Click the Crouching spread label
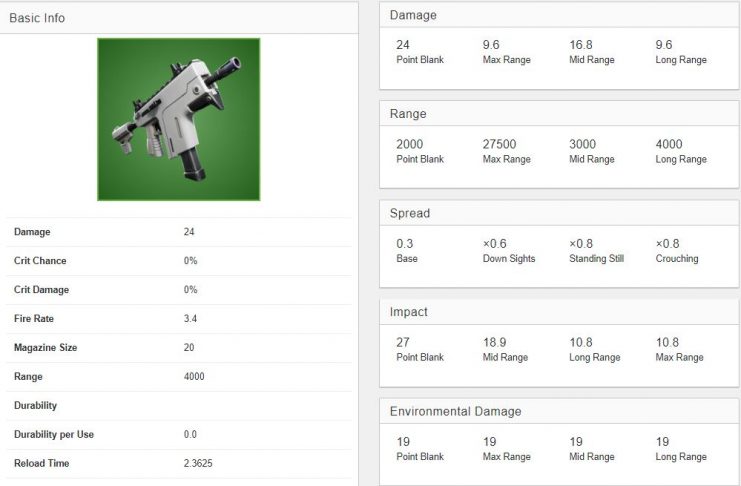 (677, 259)
